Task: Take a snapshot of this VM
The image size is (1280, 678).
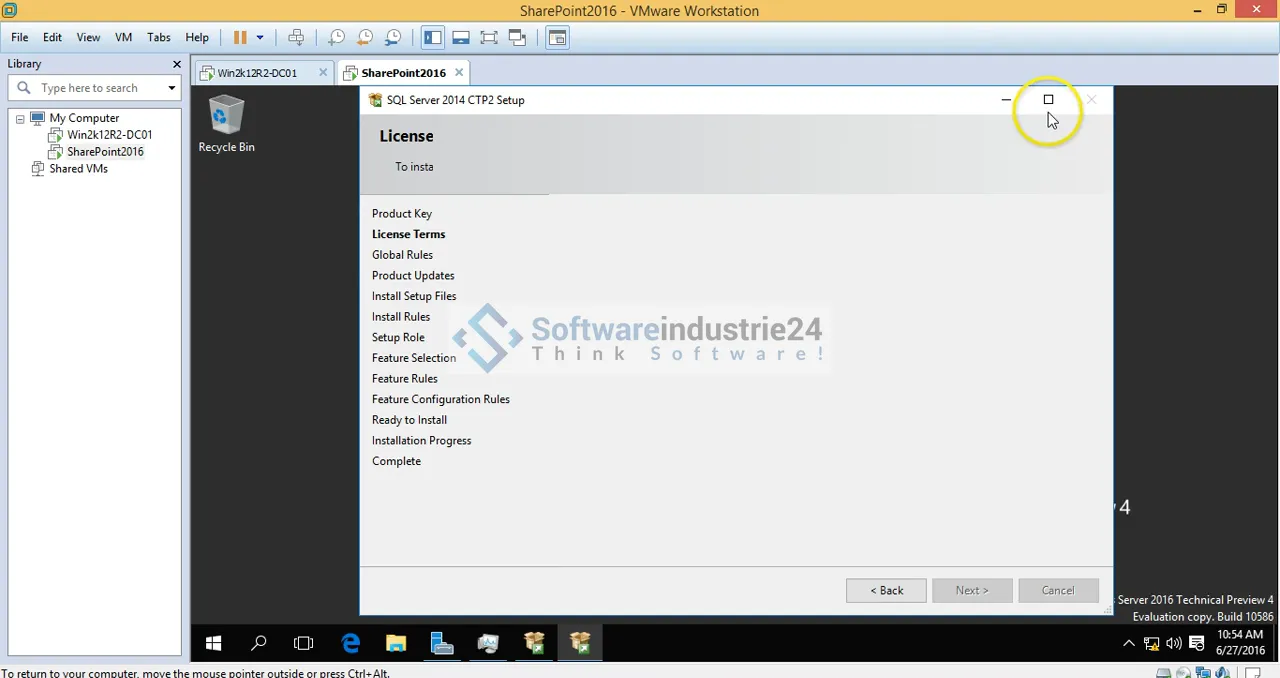Action: click(x=337, y=38)
